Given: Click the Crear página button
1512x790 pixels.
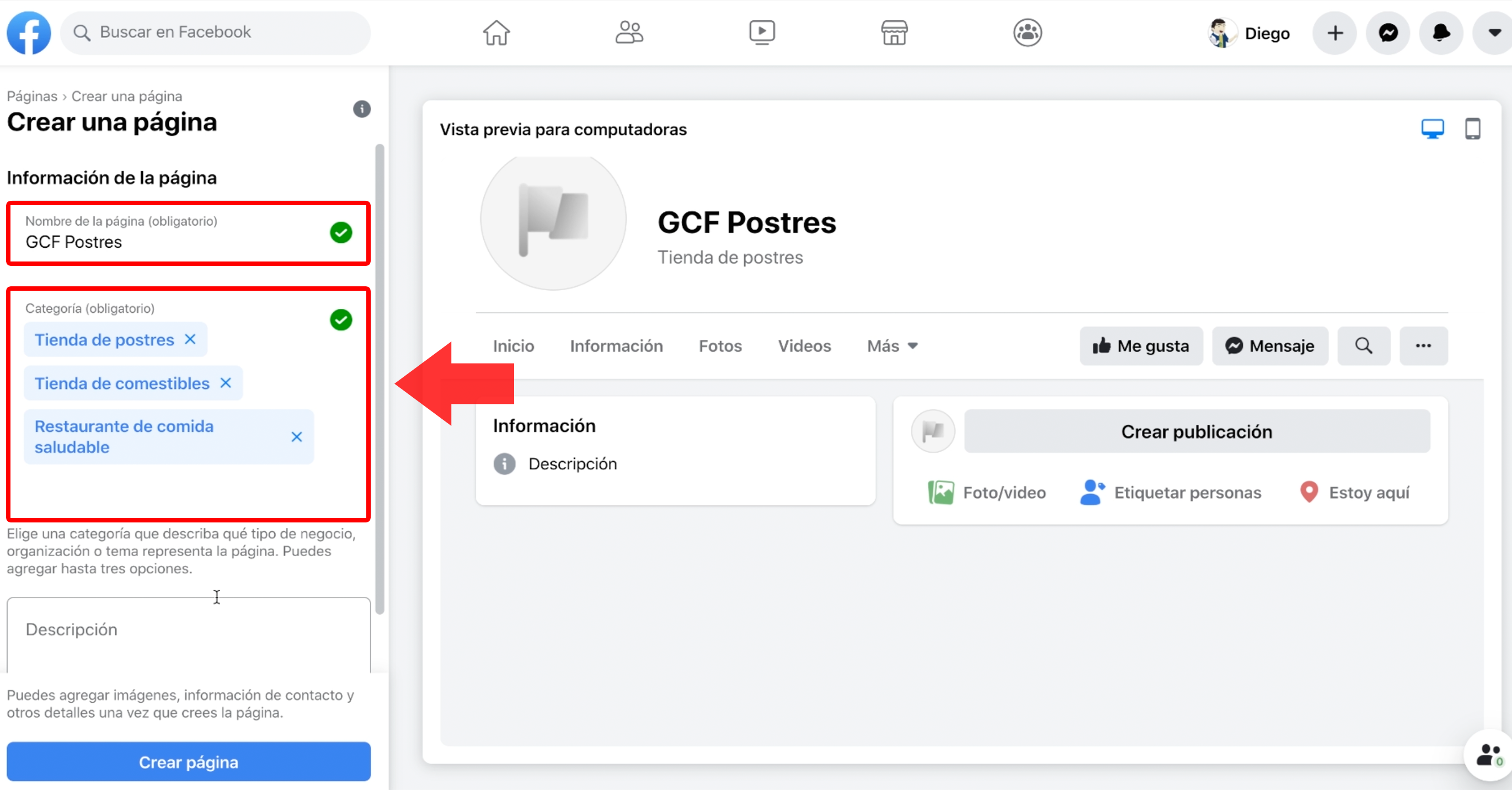Looking at the screenshot, I should [189, 762].
